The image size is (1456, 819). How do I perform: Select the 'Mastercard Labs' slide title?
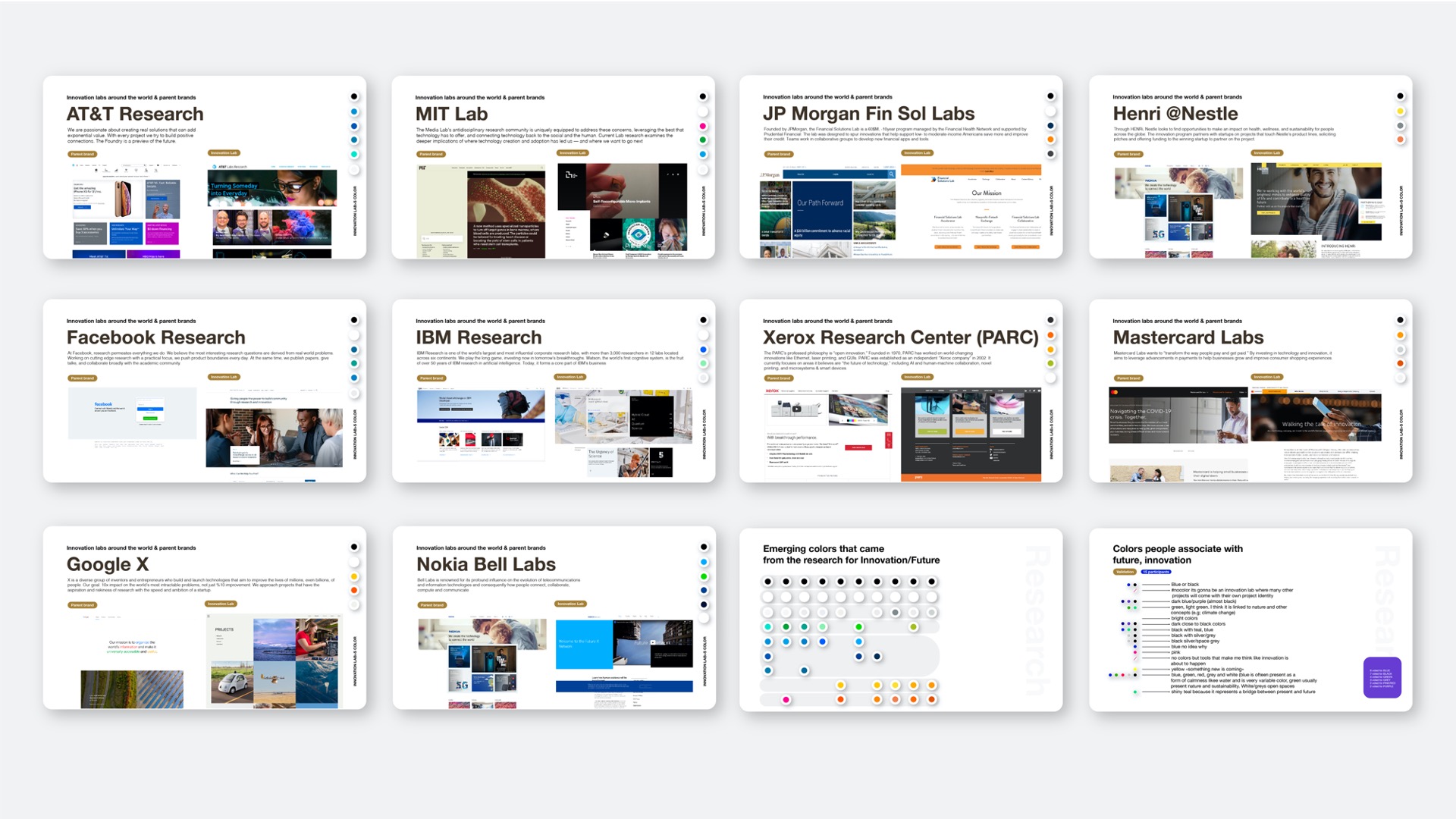[1188, 337]
